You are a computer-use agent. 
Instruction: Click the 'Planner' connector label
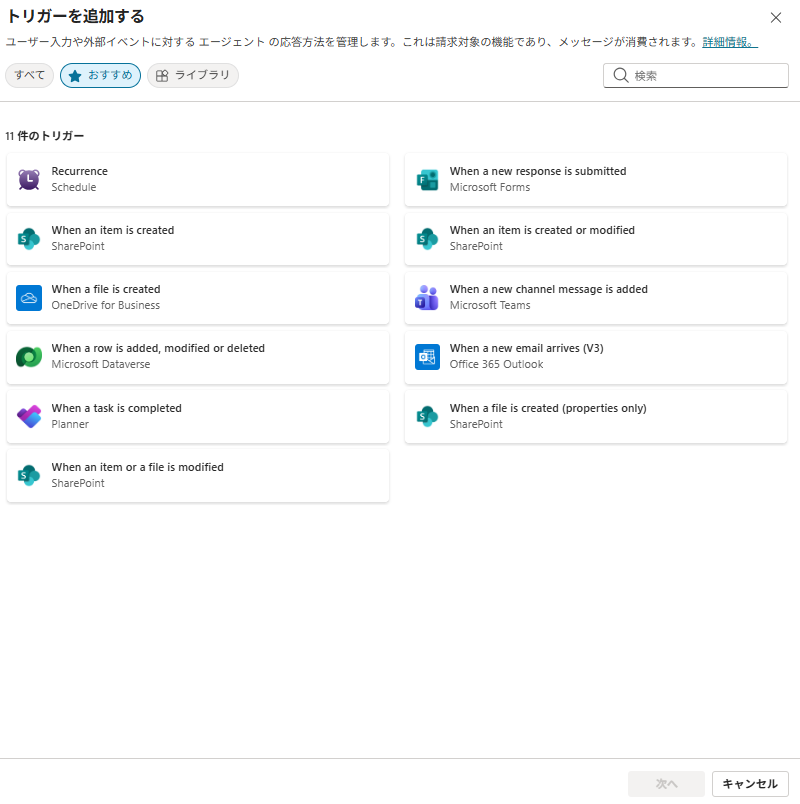[x=70, y=424]
